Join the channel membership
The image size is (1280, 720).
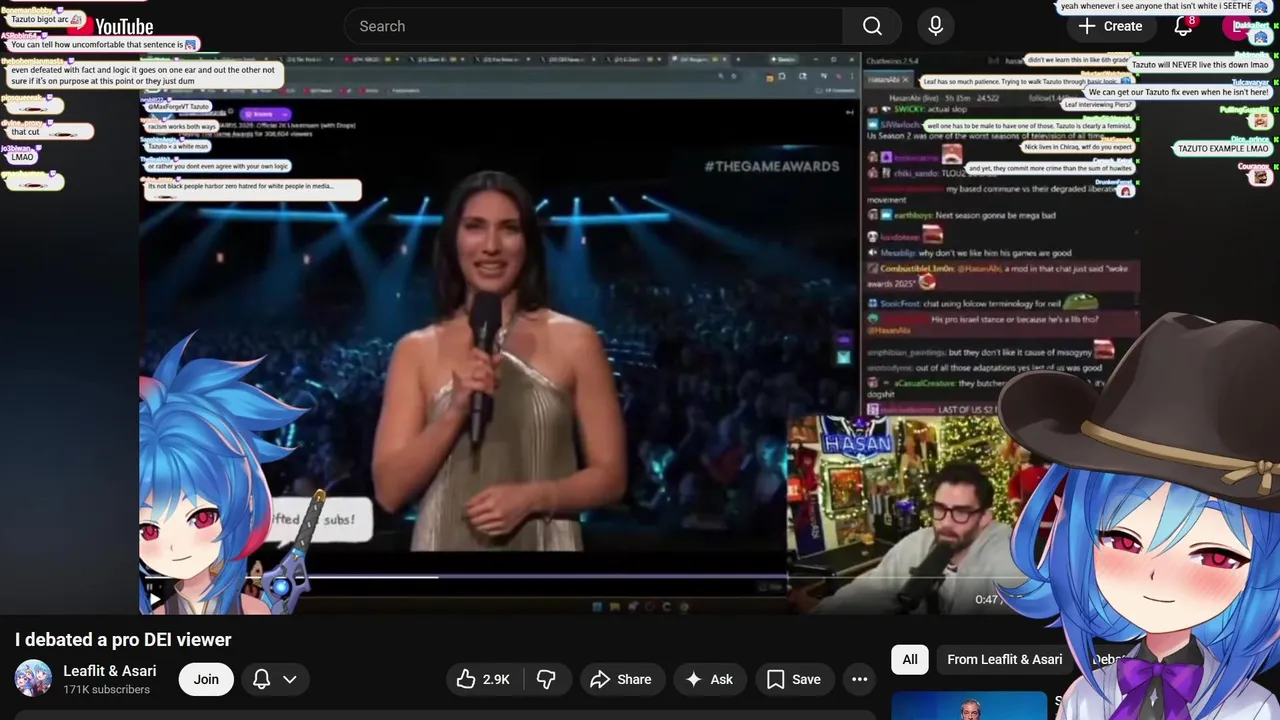point(206,679)
